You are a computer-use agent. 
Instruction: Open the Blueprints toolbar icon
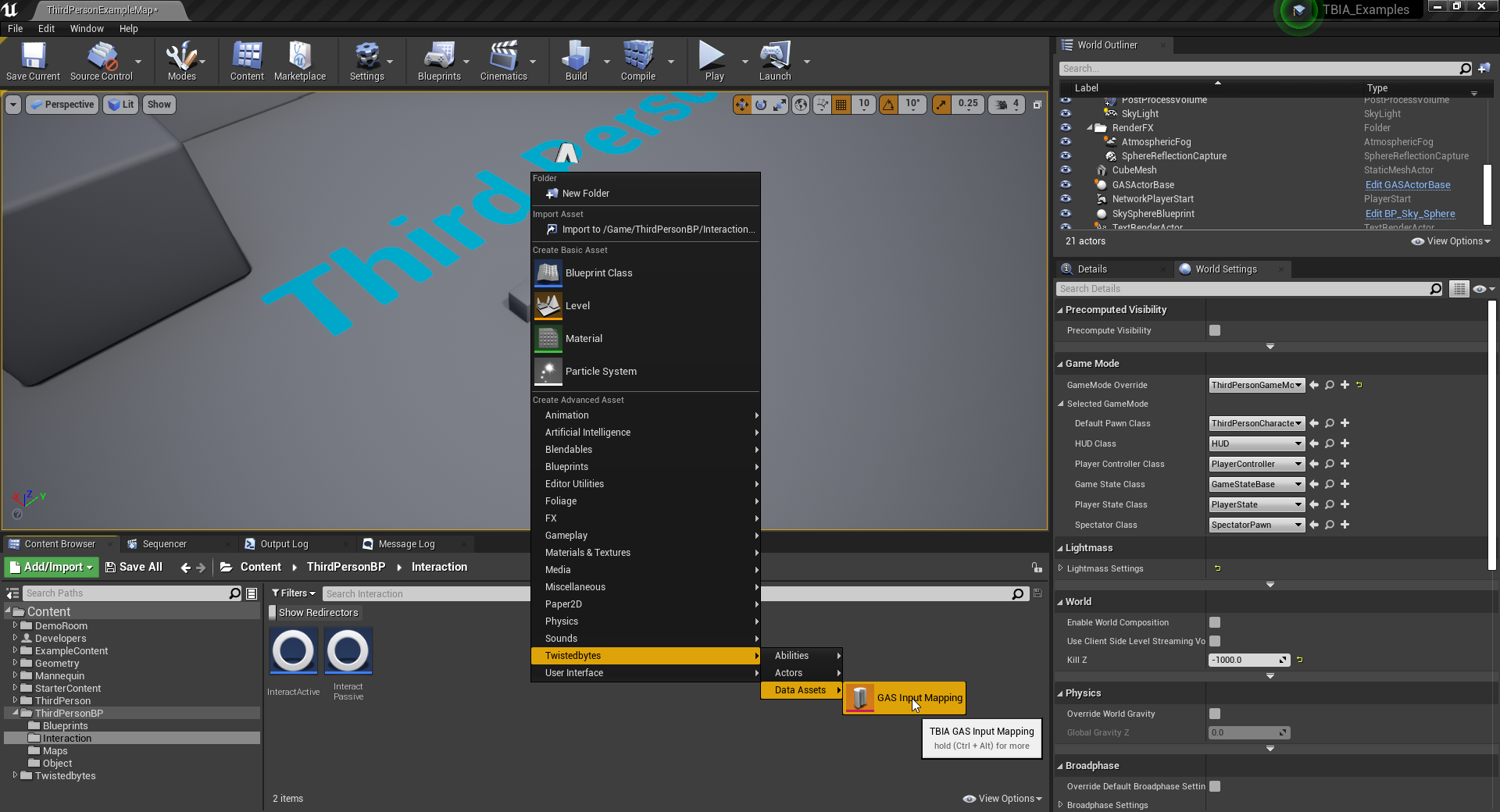439,61
